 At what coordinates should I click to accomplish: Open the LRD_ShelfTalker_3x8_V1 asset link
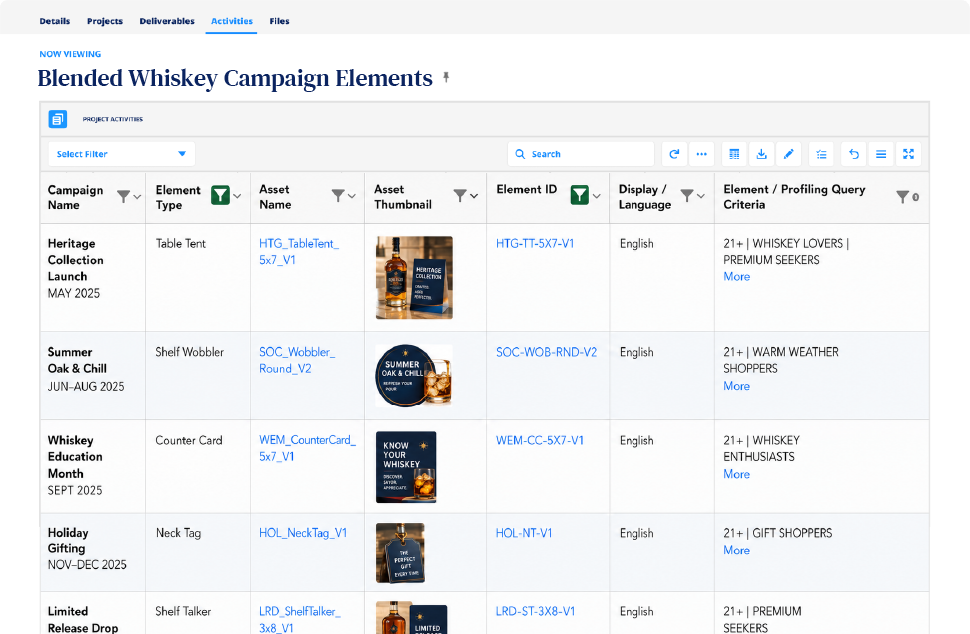(300, 619)
